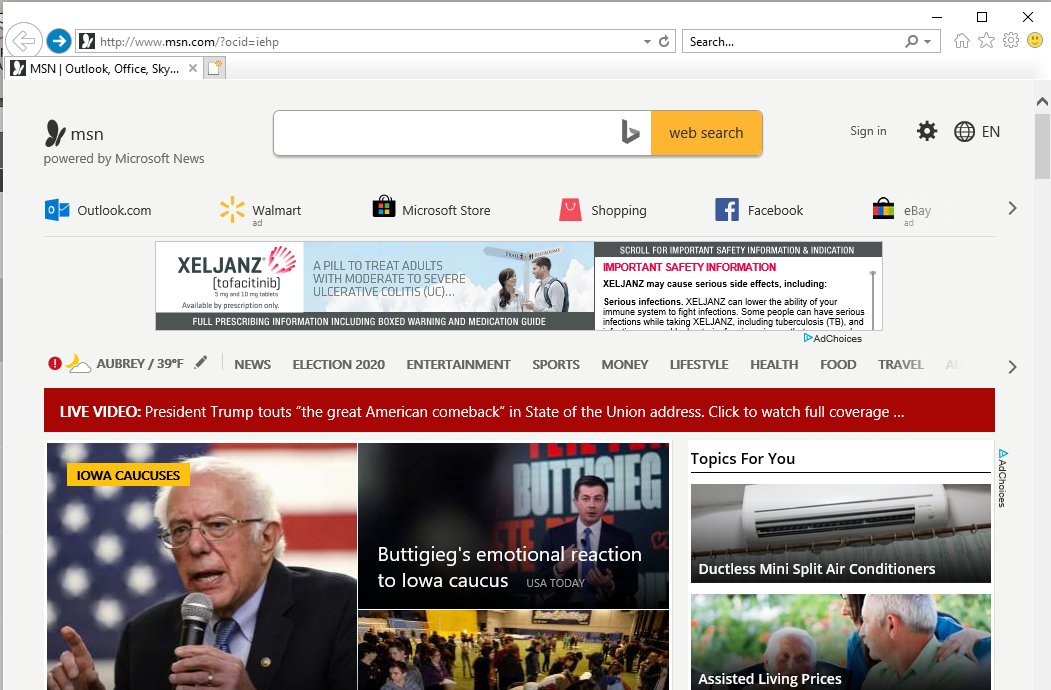This screenshot has height=690, width=1051.
Task: Open the address bar history dropdown arrow
Action: point(647,42)
